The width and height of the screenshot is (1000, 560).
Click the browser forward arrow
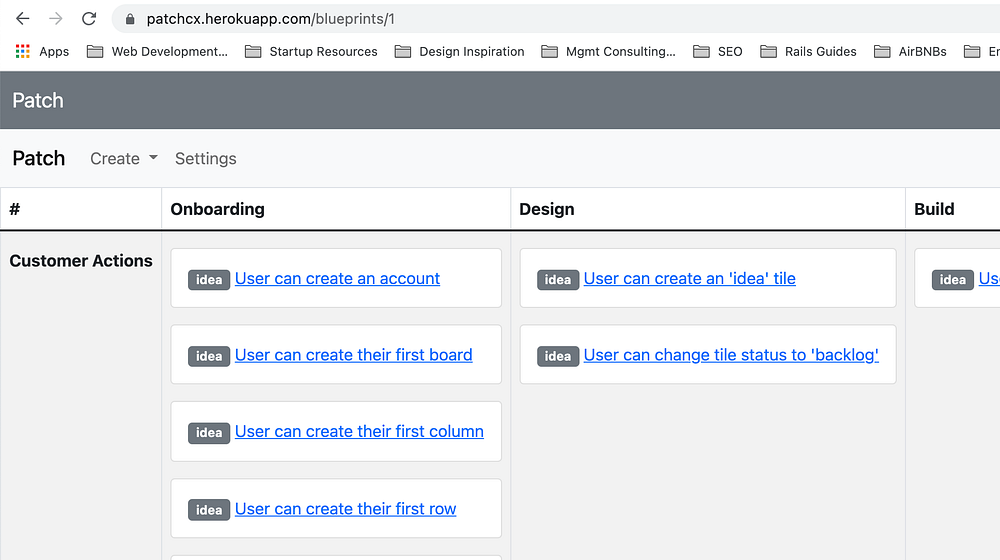point(56,19)
